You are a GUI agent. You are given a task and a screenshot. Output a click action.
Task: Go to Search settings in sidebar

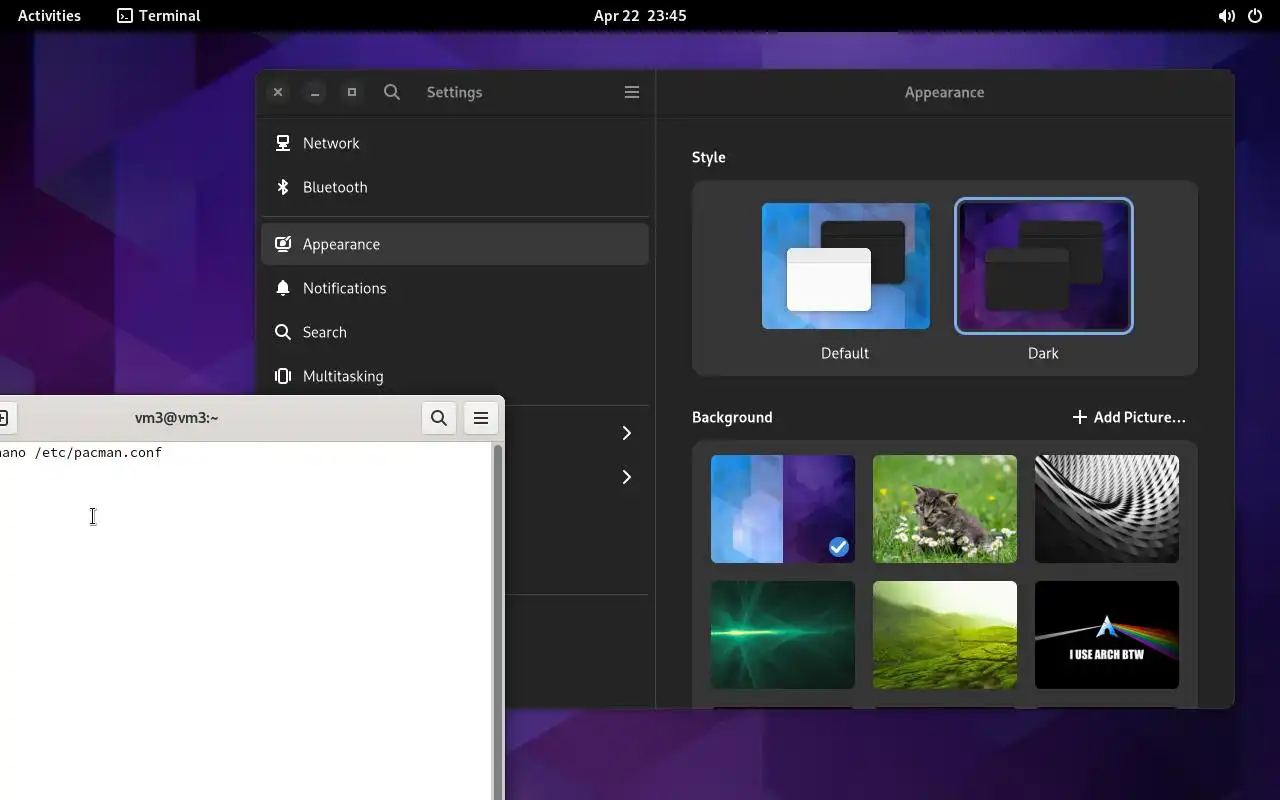(455, 332)
